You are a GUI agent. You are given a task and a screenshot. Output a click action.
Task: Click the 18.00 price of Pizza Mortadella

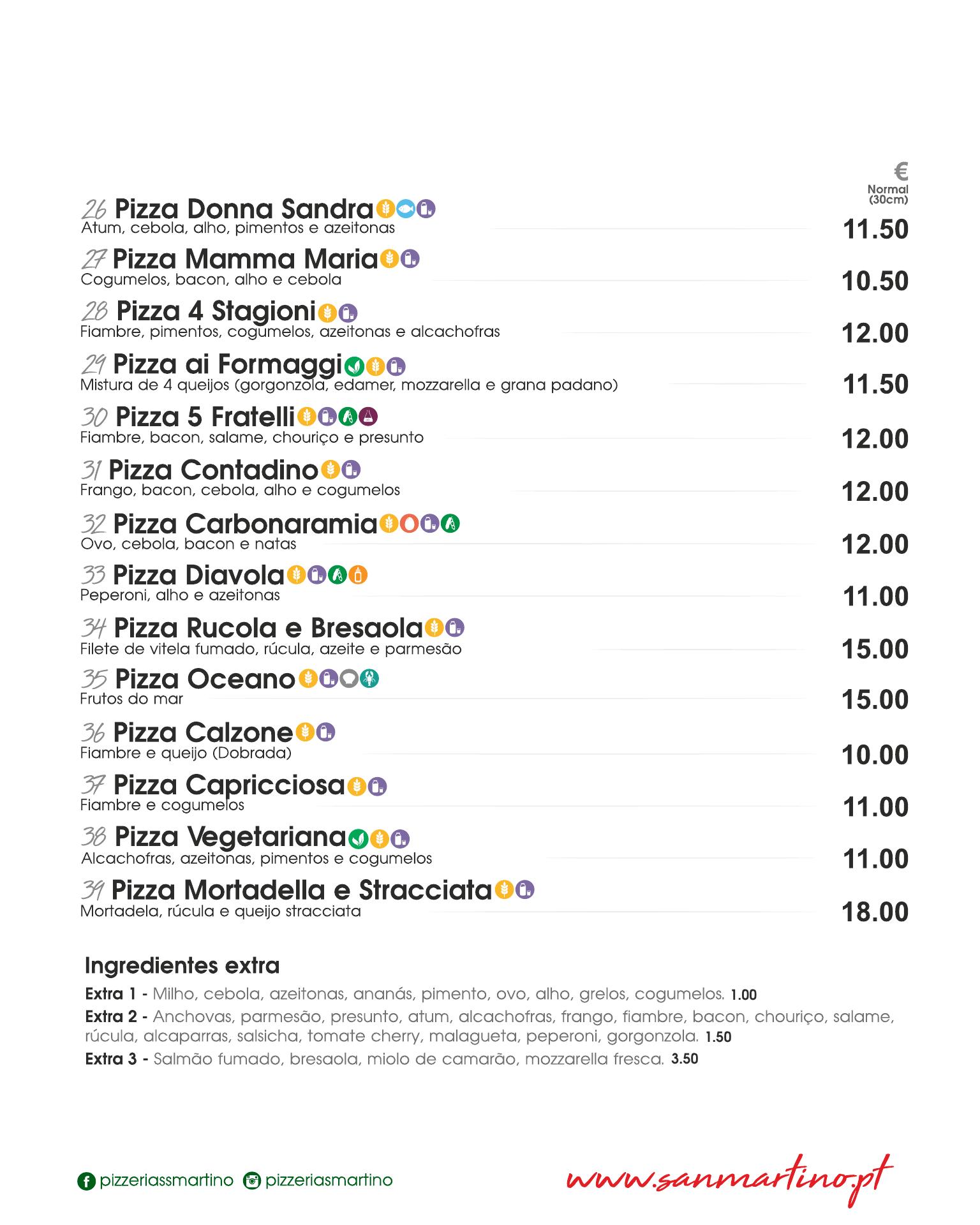click(875, 912)
